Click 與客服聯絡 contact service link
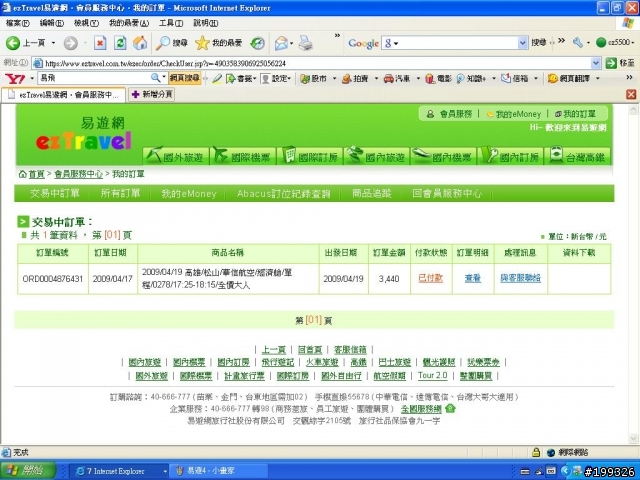 tap(520, 278)
